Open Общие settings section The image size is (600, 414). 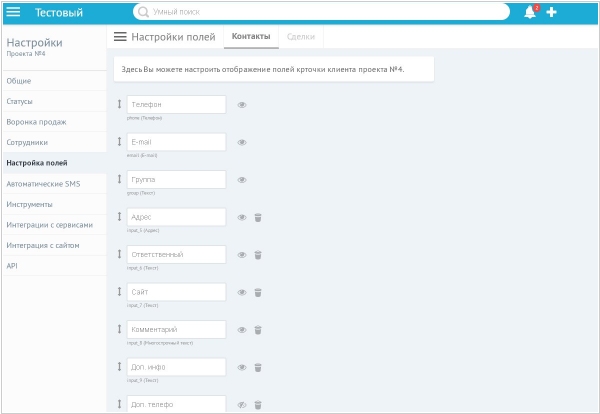(54, 81)
